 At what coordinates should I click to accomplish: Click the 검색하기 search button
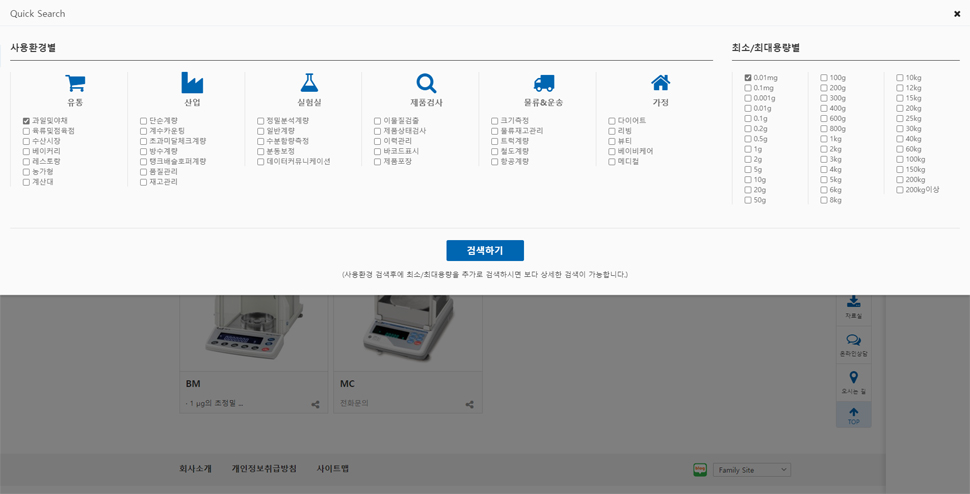485,251
